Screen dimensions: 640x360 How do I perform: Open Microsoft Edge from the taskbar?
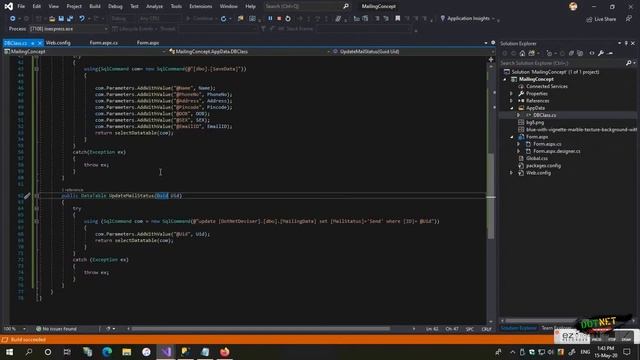[x=107, y=351]
